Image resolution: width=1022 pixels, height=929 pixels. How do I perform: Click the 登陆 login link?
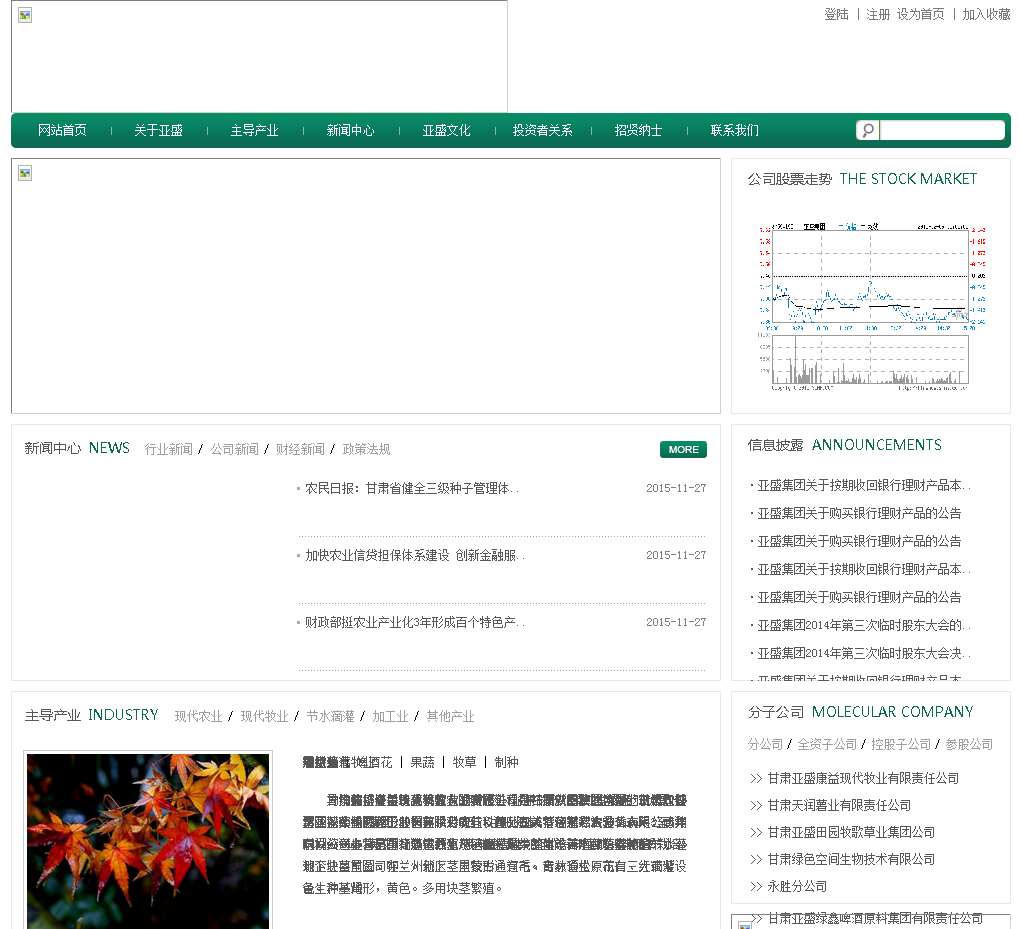(x=836, y=14)
